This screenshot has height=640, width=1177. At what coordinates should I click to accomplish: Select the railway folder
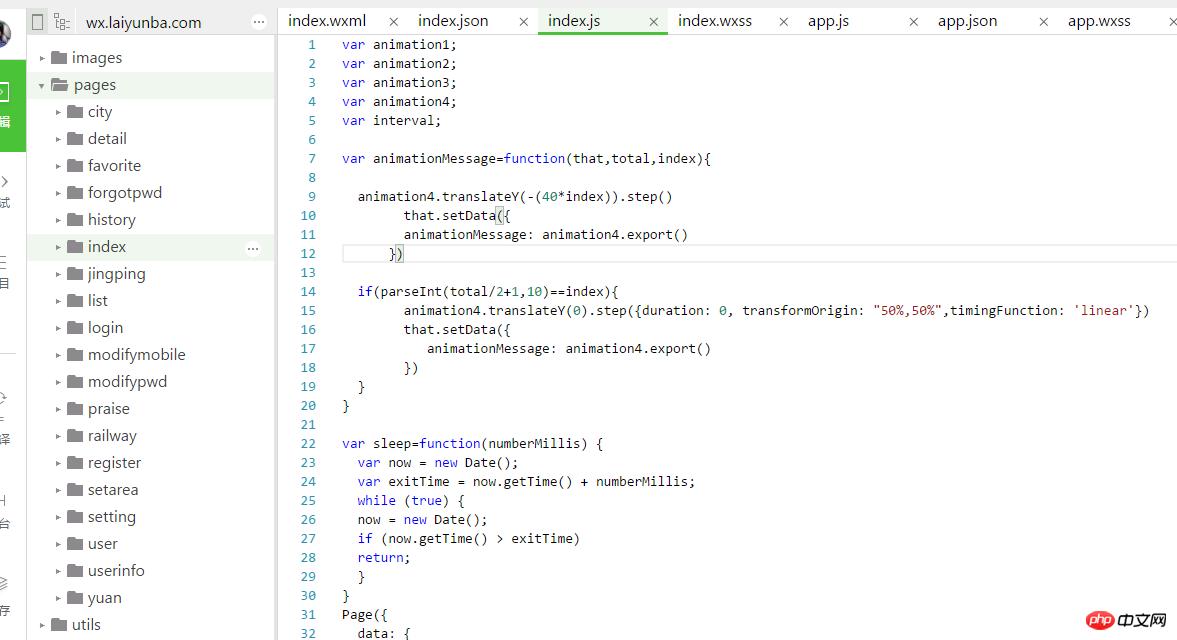coord(112,436)
